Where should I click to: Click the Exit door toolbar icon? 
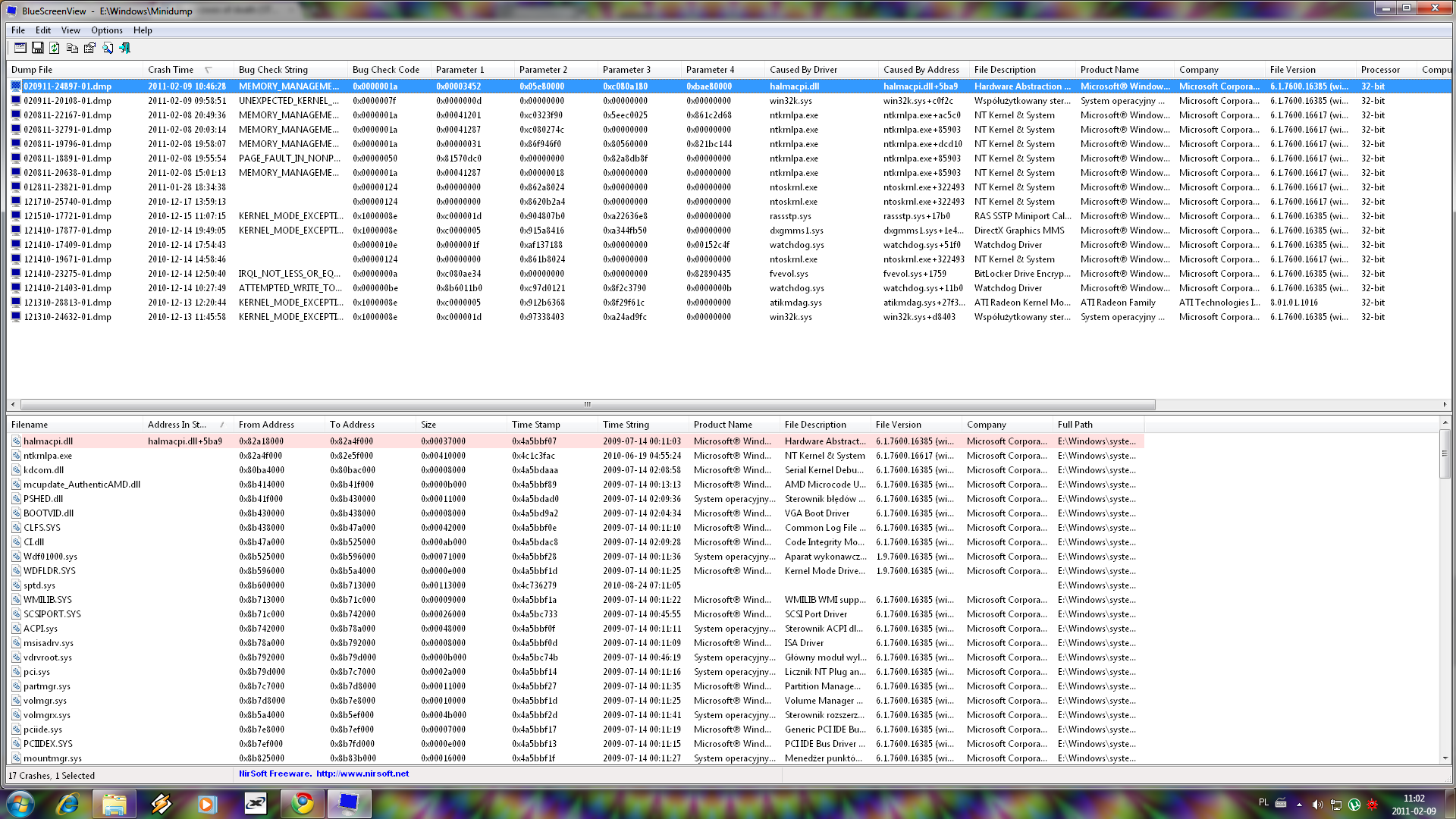pyautogui.click(x=125, y=48)
